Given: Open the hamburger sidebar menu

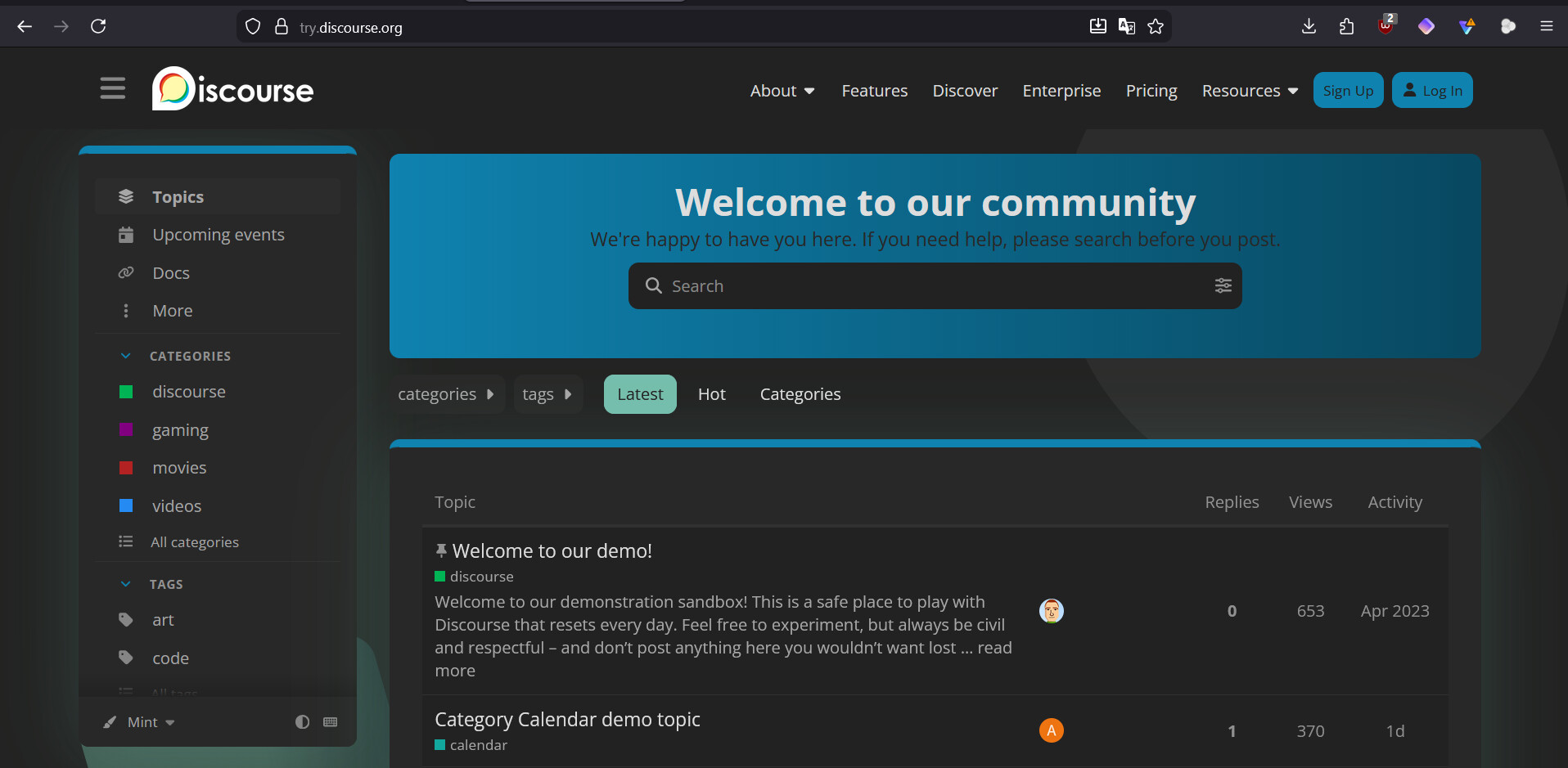Looking at the screenshot, I should (x=113, y=88).
